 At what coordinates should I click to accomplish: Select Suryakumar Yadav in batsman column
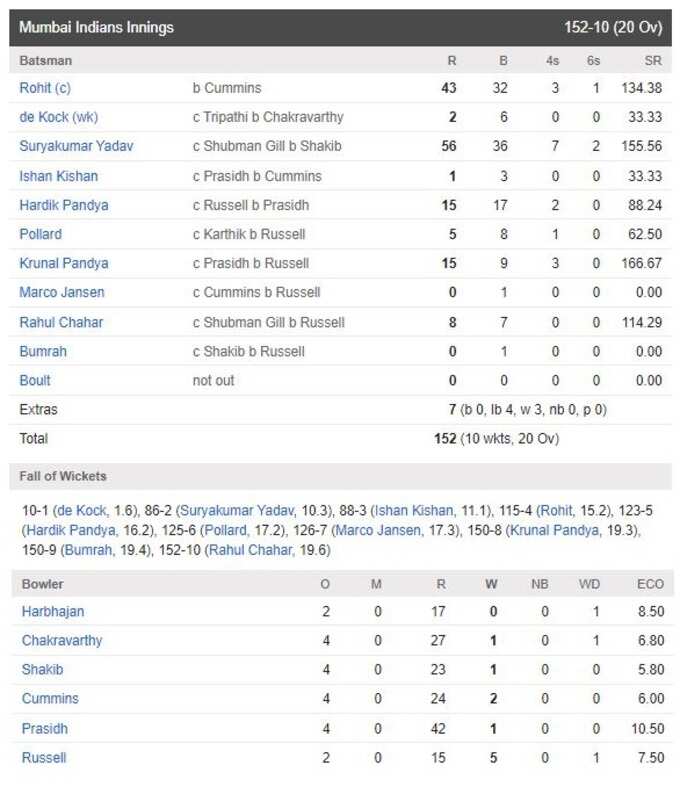76,146
